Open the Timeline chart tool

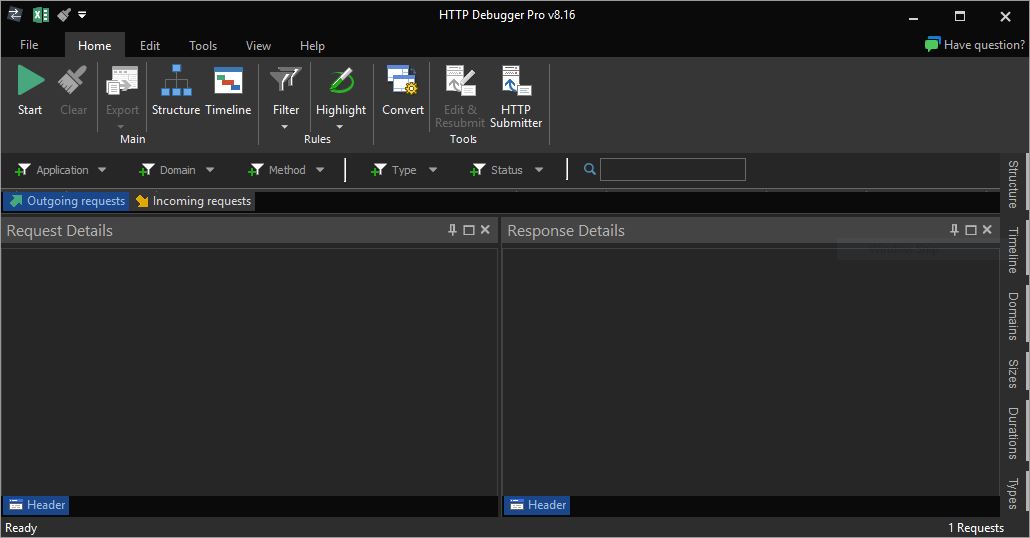click(x=228, y=91)
